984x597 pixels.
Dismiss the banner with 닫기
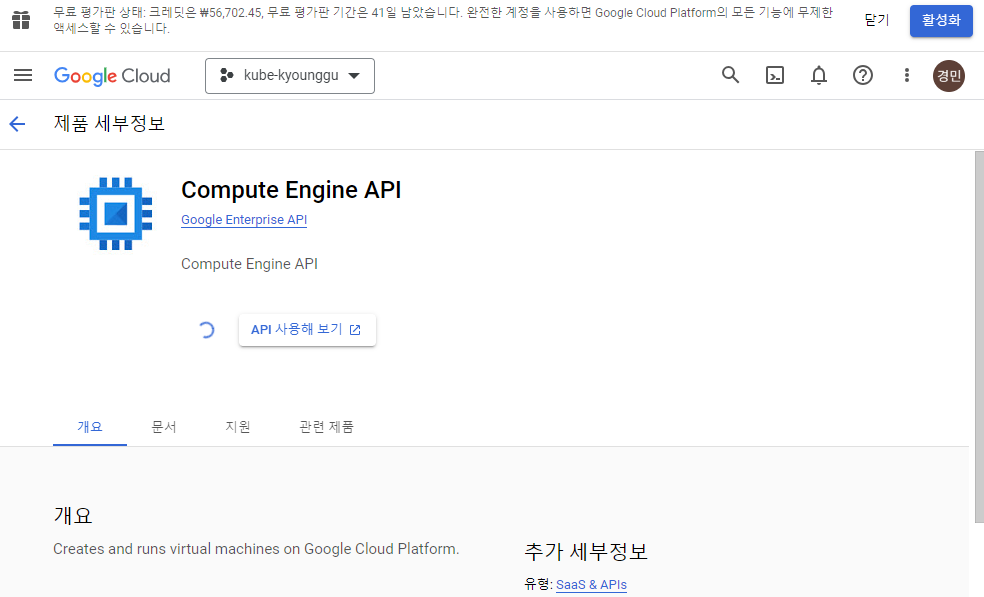[x=877, y=20]
